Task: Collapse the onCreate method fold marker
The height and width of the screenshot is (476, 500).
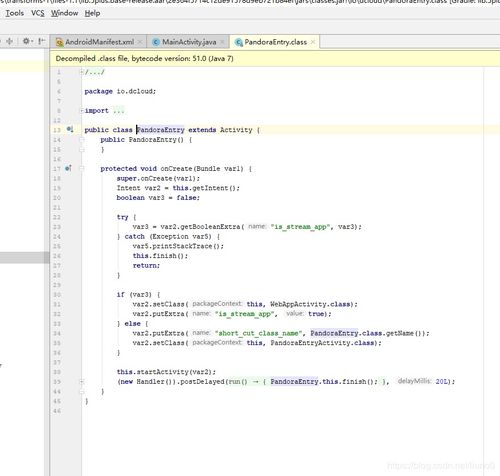Action: pos(82,169)
